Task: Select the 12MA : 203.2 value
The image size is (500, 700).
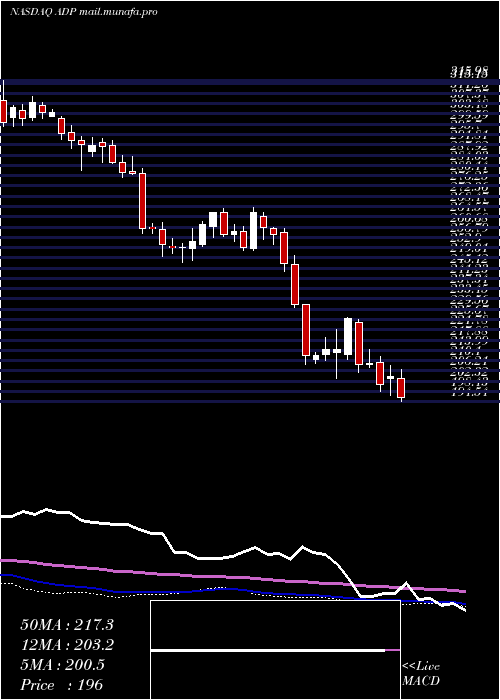Action: point(67,645)
